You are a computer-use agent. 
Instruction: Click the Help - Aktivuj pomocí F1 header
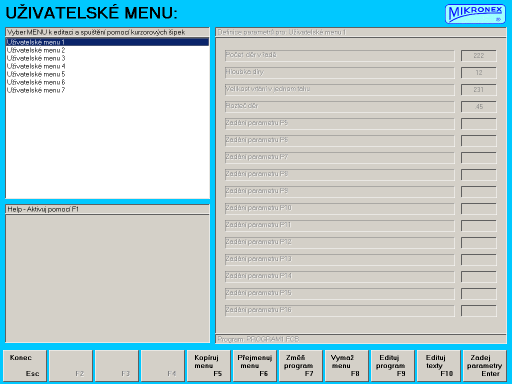coord(107,209)
